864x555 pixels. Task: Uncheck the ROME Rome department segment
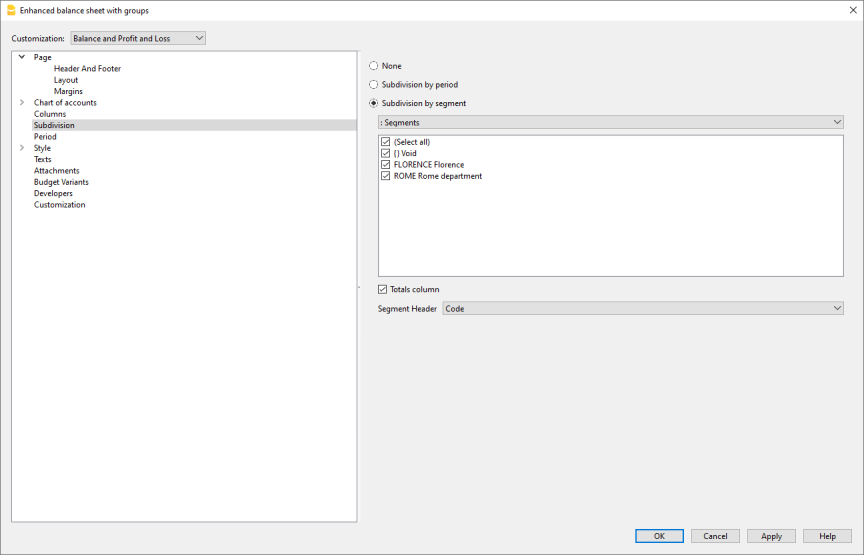386,176
